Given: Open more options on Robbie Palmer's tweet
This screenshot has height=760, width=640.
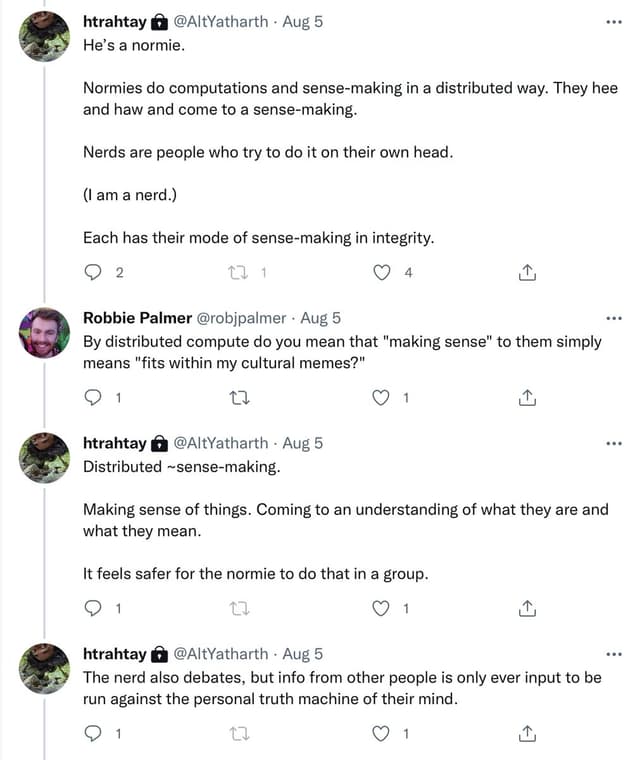Looking at the screenshot, I should [613, 319].
